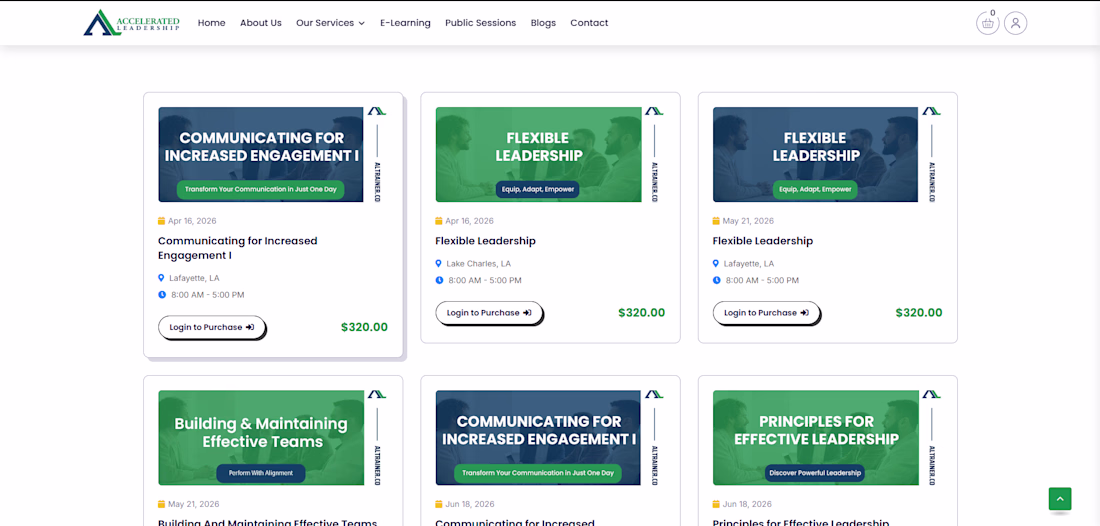Click $320.00 price on Lake Charles card
The image size is (1100, 526).
[x=641, y=313]
